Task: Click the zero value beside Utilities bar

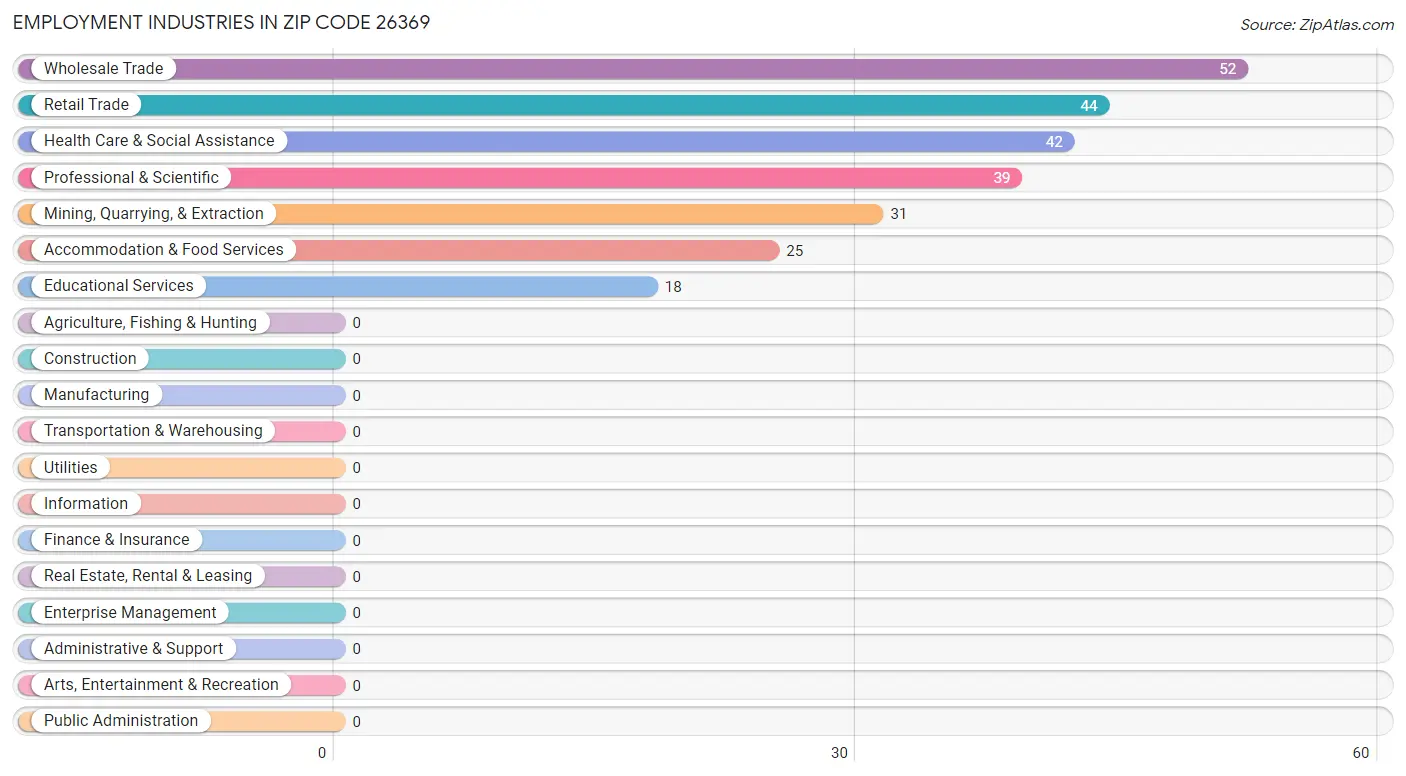Action: click(x=356, y=468)
